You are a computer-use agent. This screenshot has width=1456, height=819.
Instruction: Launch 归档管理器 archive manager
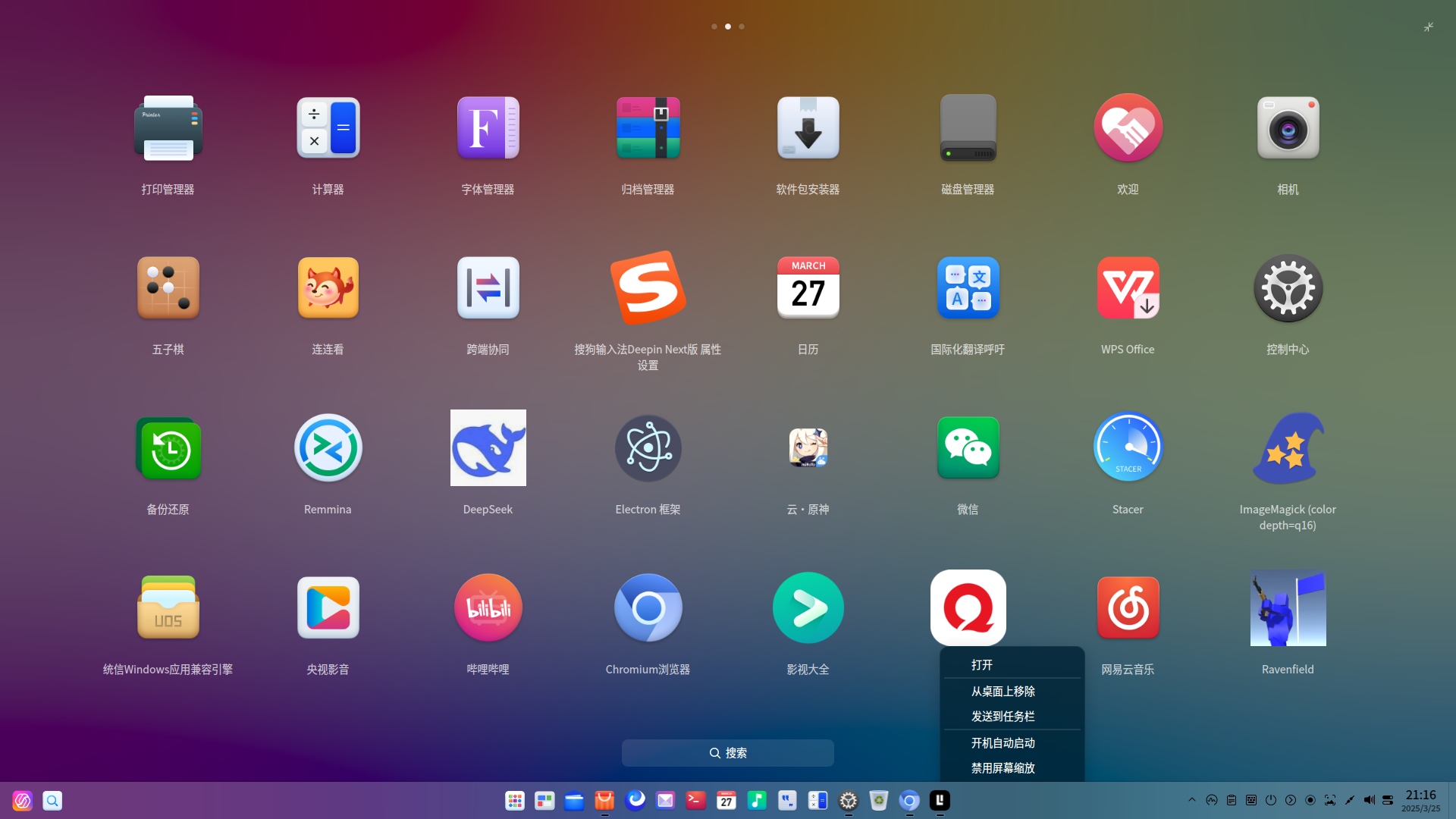(648, 127)
